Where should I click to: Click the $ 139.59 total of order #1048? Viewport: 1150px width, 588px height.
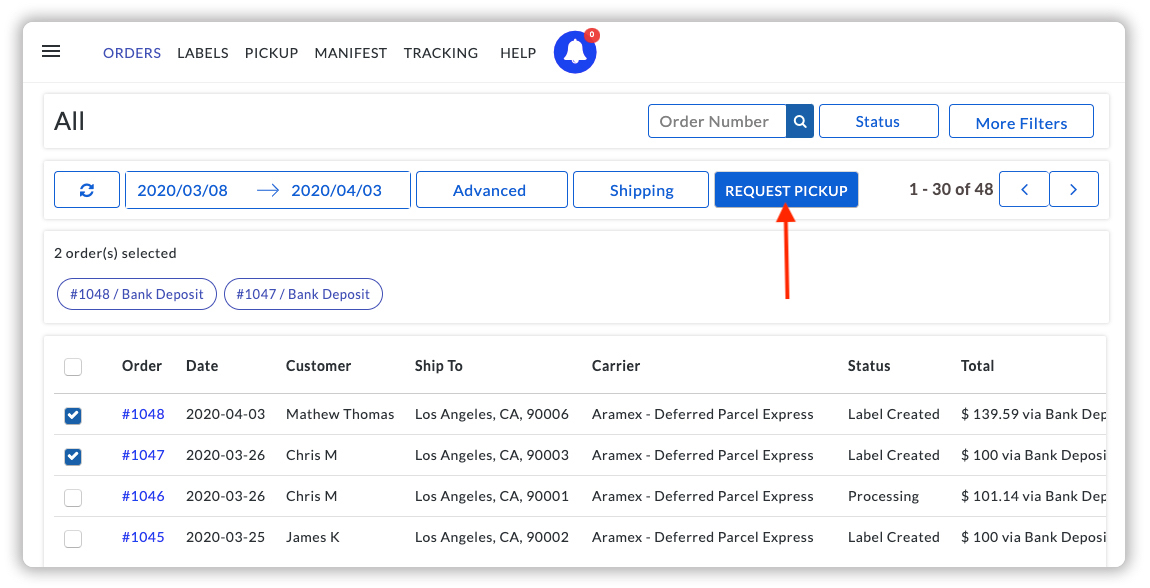1033,414
